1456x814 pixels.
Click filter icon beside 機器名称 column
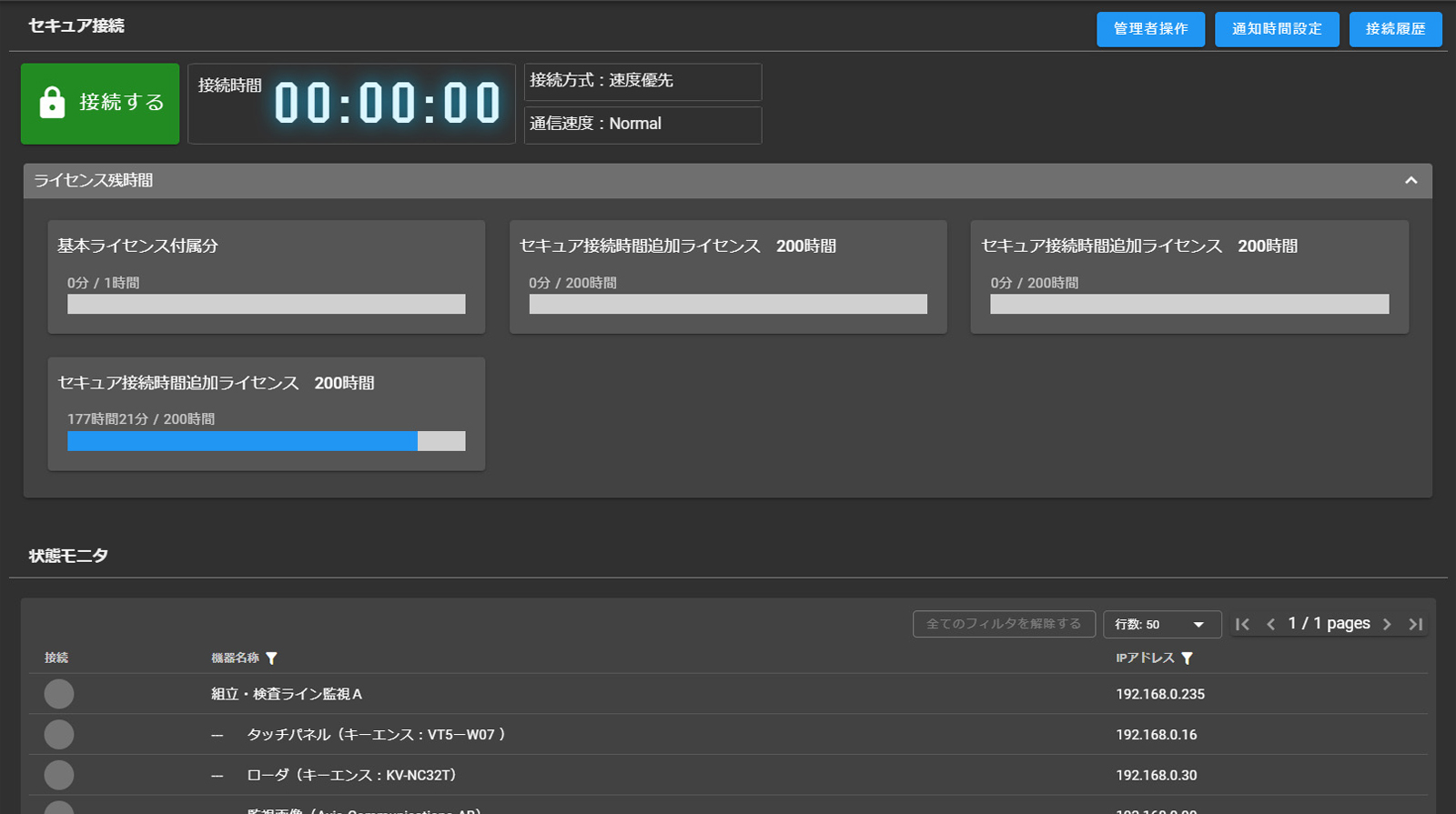(x=271, y=658)
